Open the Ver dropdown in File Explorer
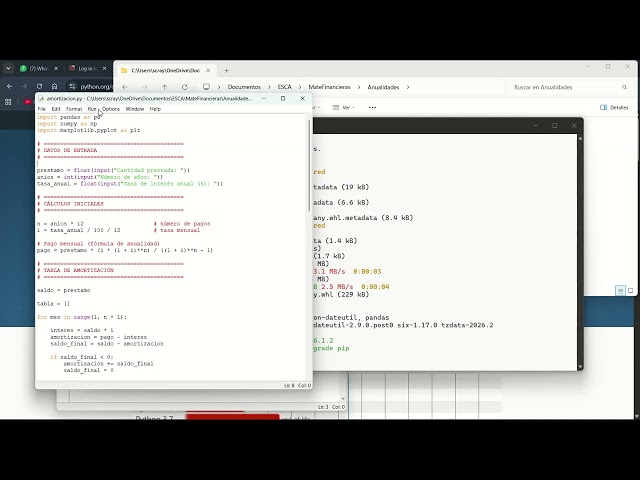Image resolution: width=640 pixels, height=480 pixels. [344, 108]
